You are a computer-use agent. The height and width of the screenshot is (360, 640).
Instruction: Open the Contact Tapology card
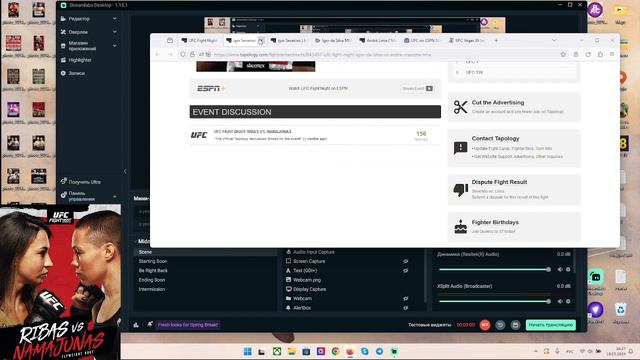click(514, 148)
